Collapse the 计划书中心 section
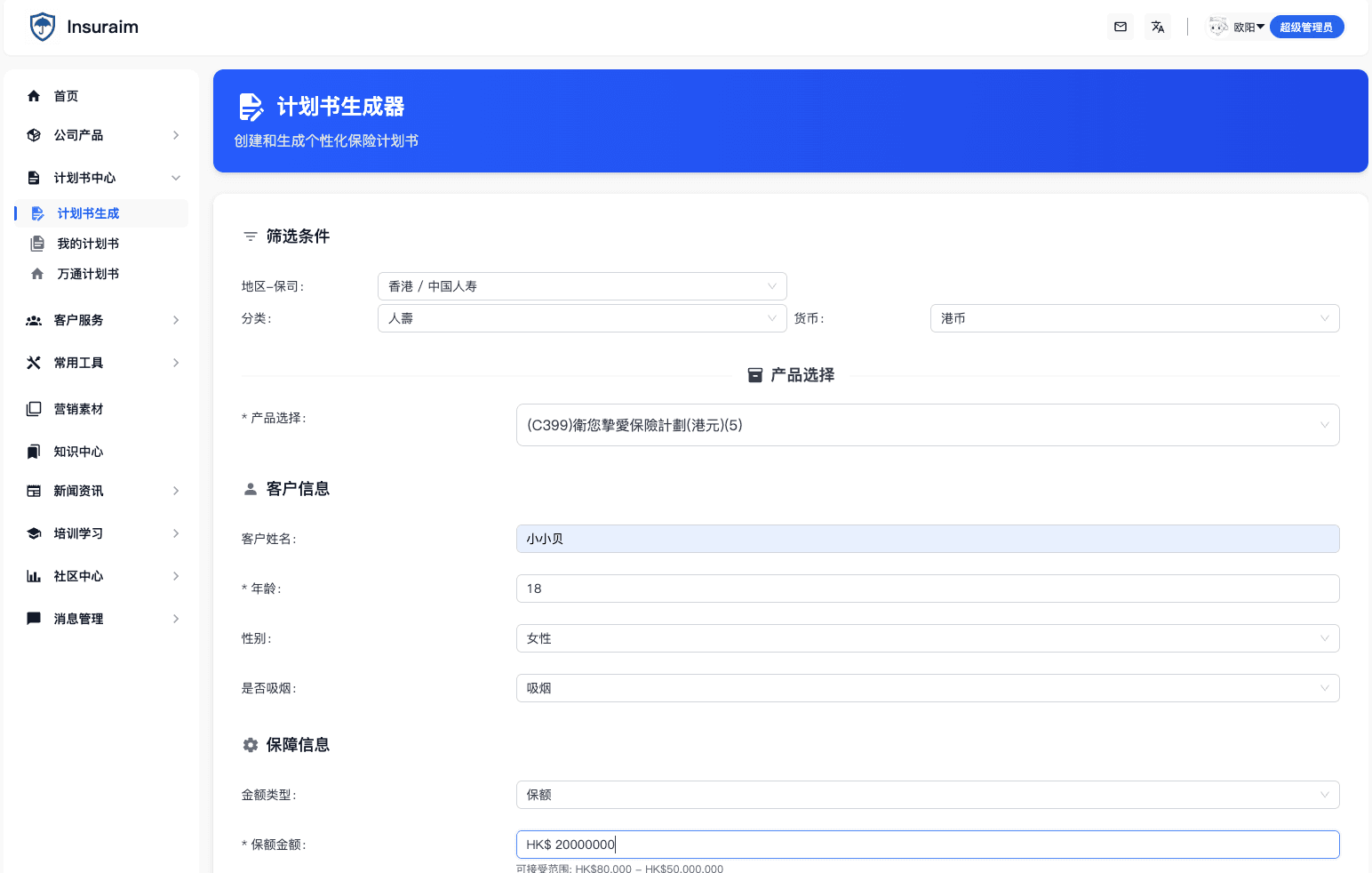The image size is (1372, 873). coord(175,177)
